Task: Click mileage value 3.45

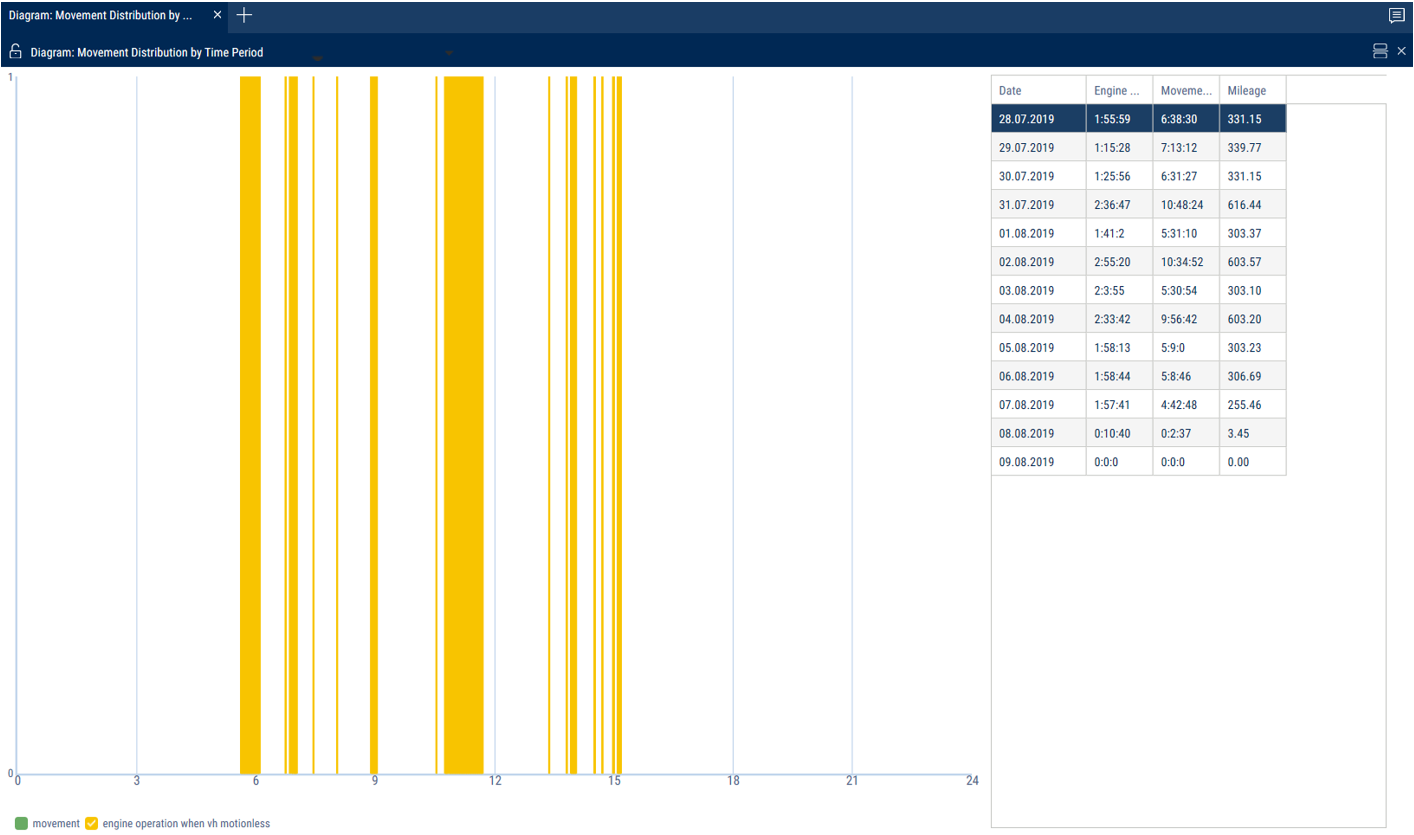Action: pyautogui.click(x=1238, y=433)
